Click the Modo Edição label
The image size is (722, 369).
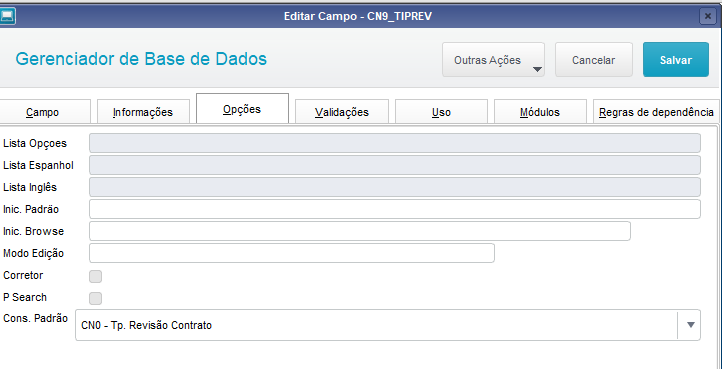tap(33, 253)
